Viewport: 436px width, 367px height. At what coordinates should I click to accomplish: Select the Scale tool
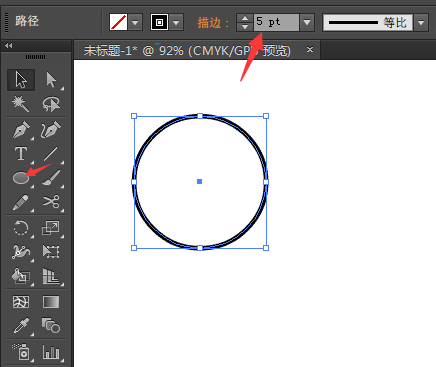coord(51,228)
